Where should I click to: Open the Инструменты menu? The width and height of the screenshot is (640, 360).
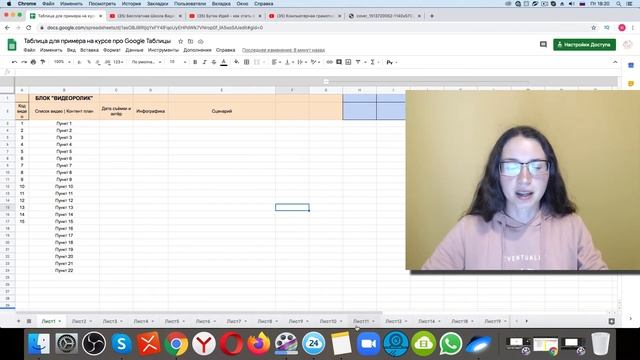(163, 50)
